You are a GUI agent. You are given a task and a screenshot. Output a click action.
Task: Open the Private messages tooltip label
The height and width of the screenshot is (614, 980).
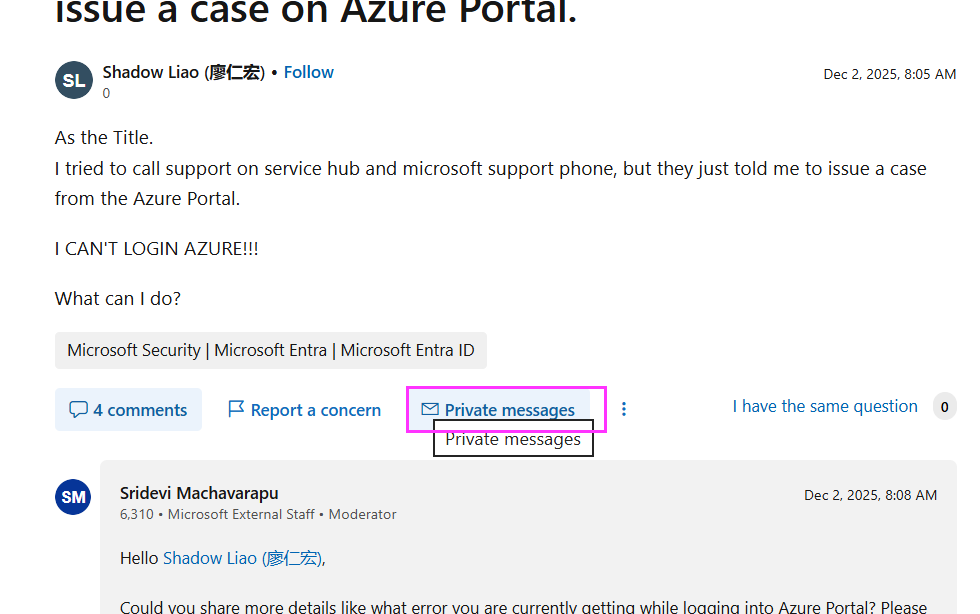pyautogui.click(x=513, y=439)
